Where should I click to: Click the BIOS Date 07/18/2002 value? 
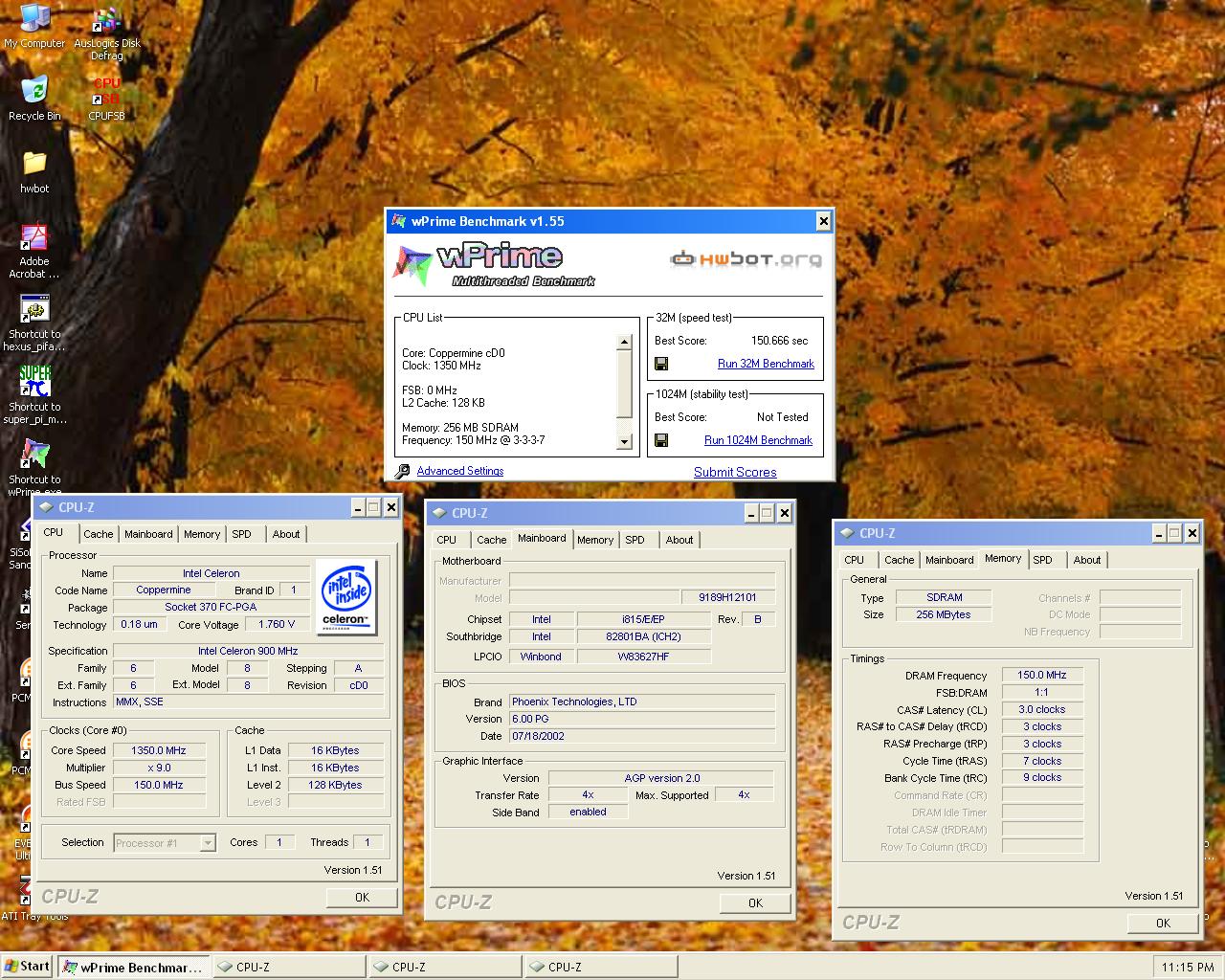coord(641,736)
